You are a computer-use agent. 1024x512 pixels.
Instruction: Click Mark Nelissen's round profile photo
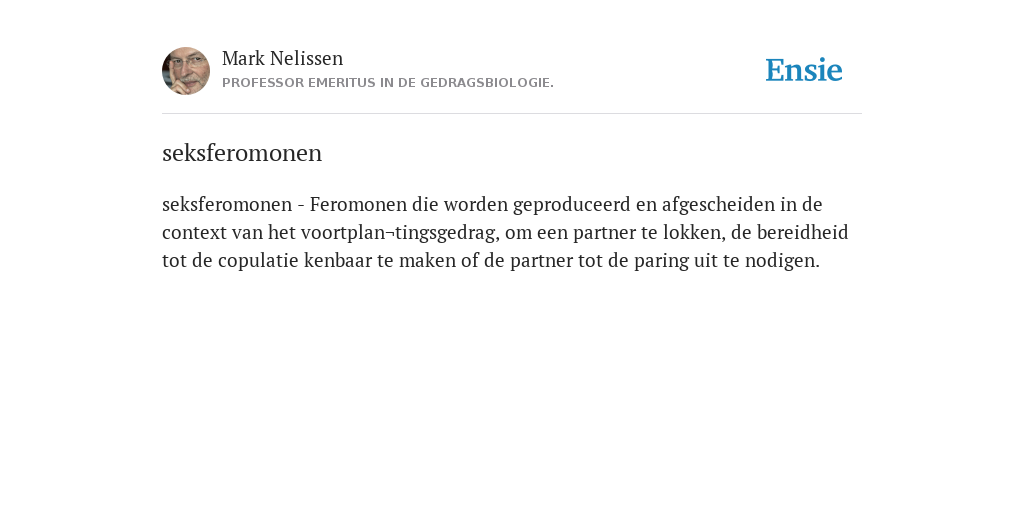(186, 71)
